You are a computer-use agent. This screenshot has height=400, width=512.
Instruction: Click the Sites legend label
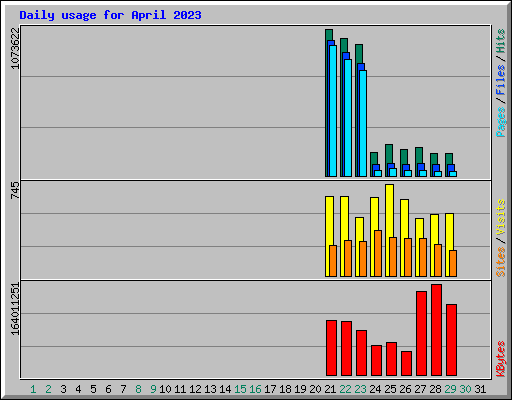pyautogui.click(x=500, y=262)
